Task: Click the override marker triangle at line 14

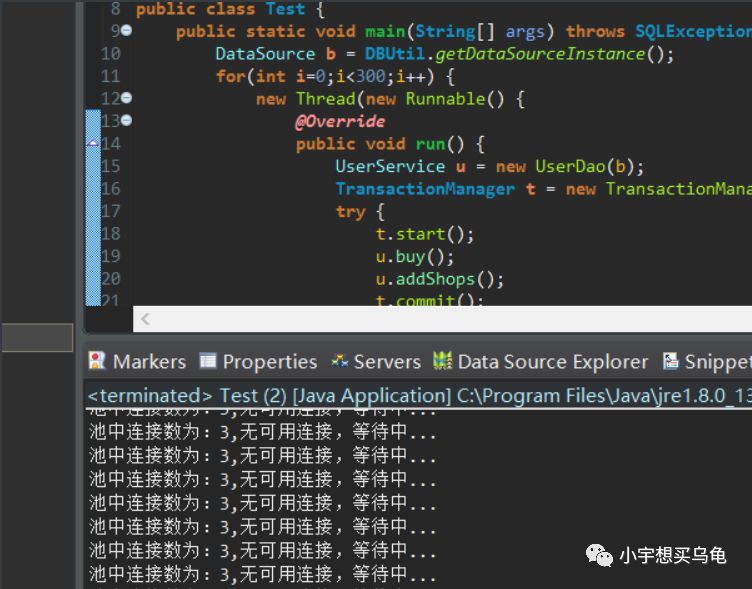Action: pos(93,143)
